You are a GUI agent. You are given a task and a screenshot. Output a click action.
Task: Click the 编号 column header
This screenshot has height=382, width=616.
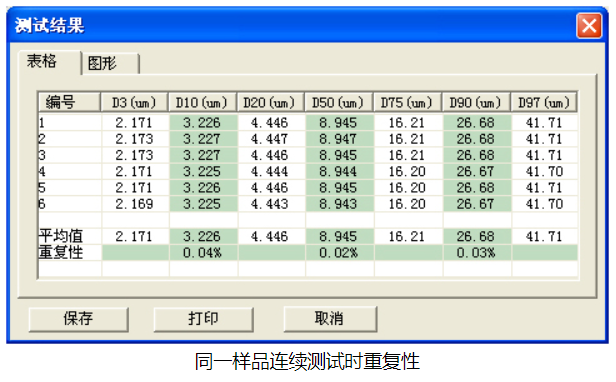[x=69, y=103]
